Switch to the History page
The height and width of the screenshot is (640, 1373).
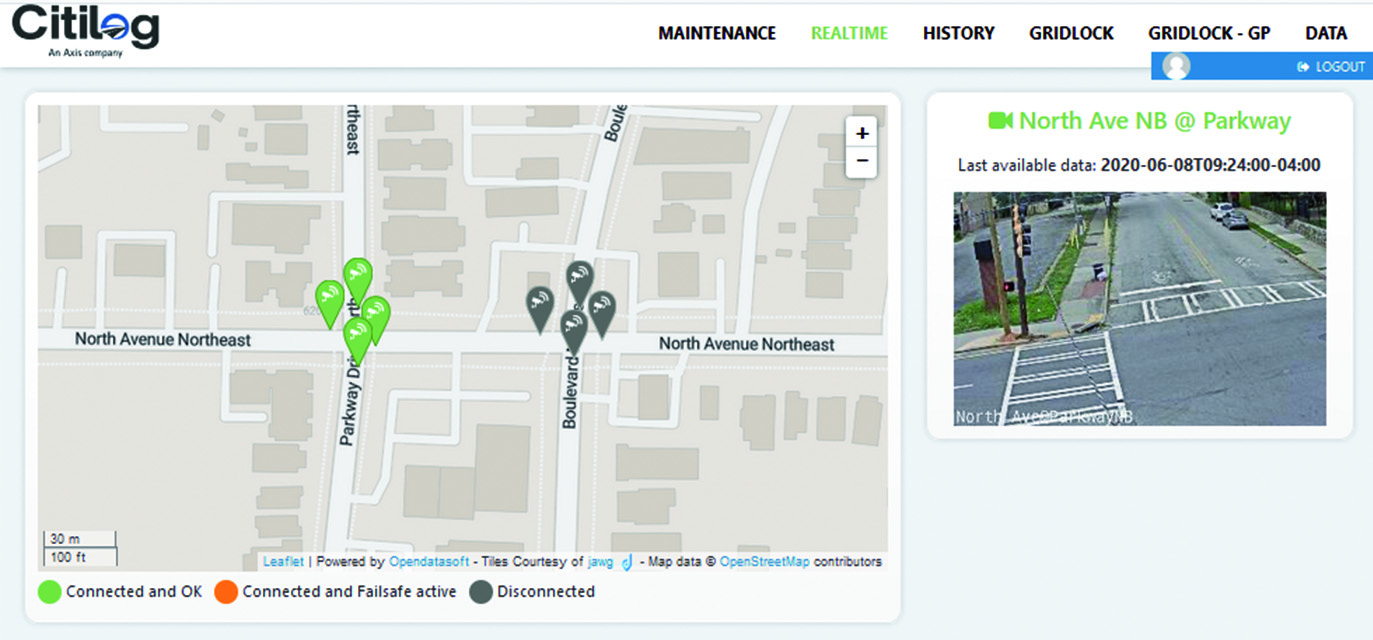point(958,33)
